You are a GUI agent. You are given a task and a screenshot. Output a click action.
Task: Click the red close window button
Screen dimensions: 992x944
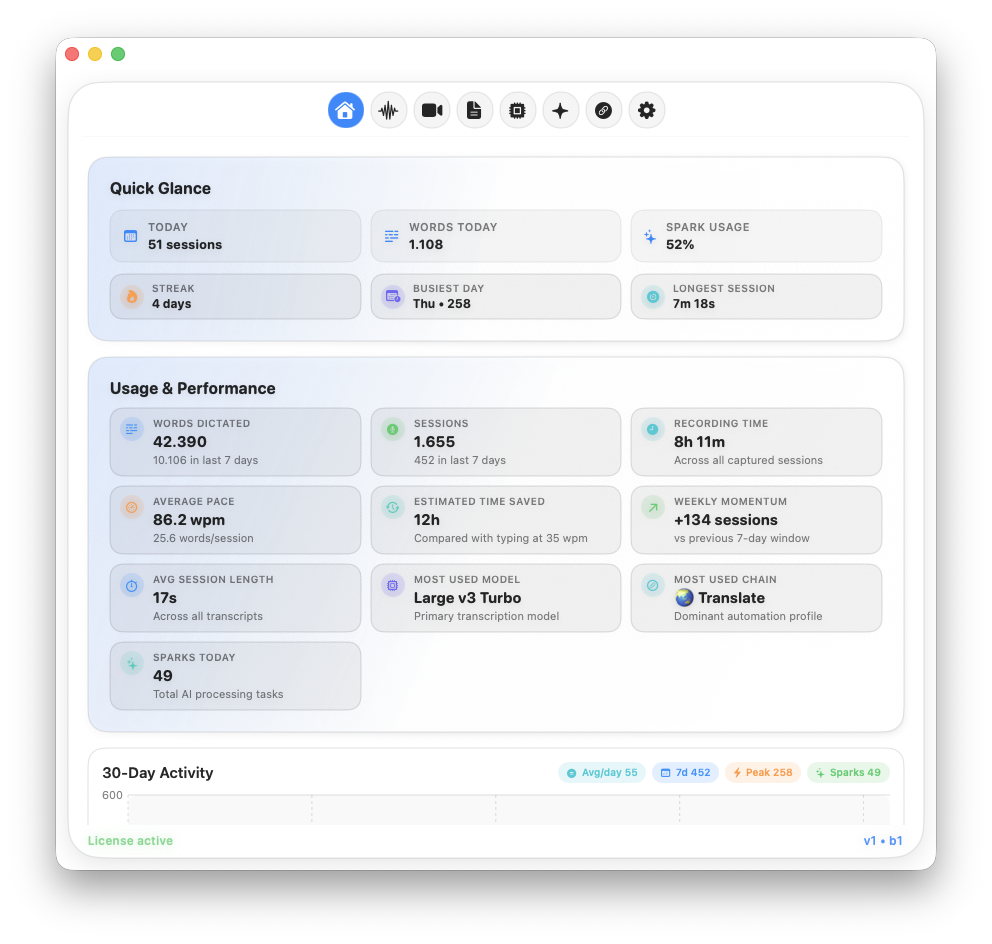[x=72, y=54]
